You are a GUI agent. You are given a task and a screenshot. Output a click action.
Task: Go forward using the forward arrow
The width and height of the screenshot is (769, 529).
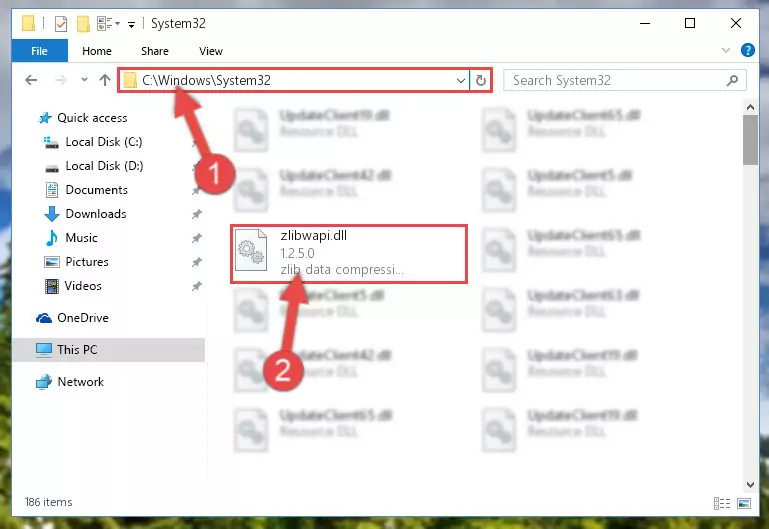61,80
